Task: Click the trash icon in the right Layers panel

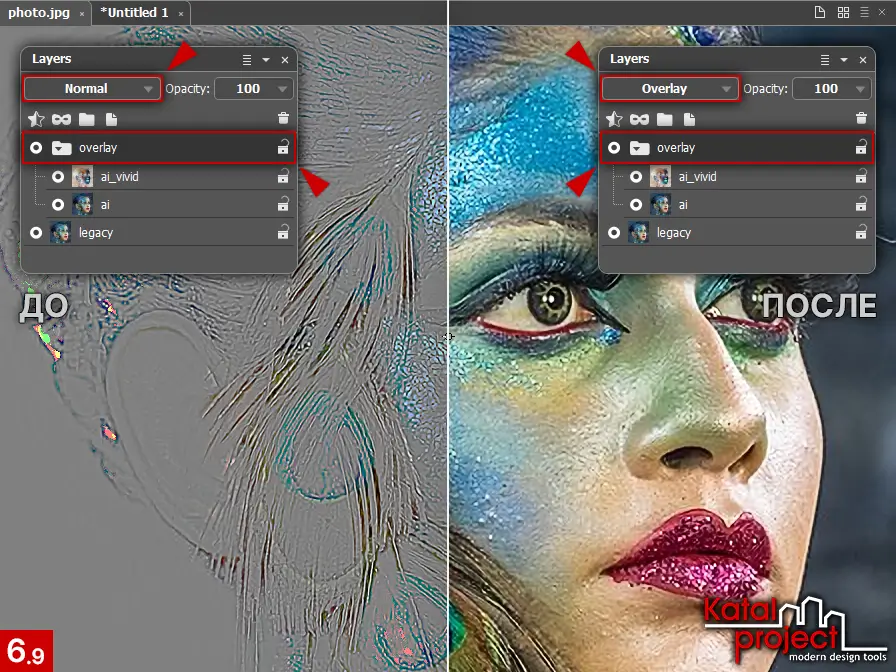Action: 861,119
